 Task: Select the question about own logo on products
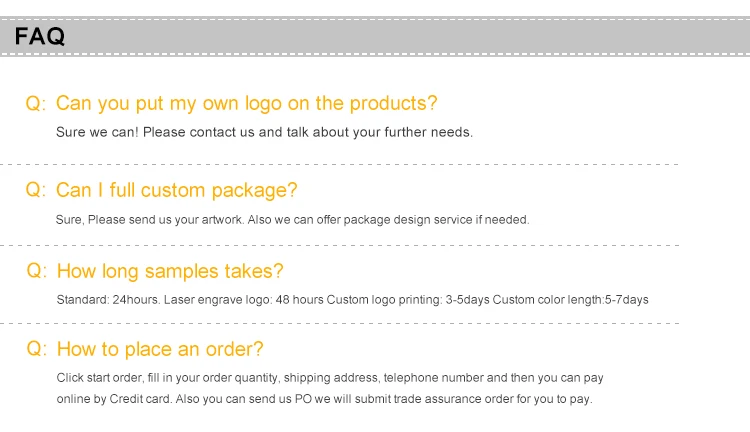click(246, 103)
